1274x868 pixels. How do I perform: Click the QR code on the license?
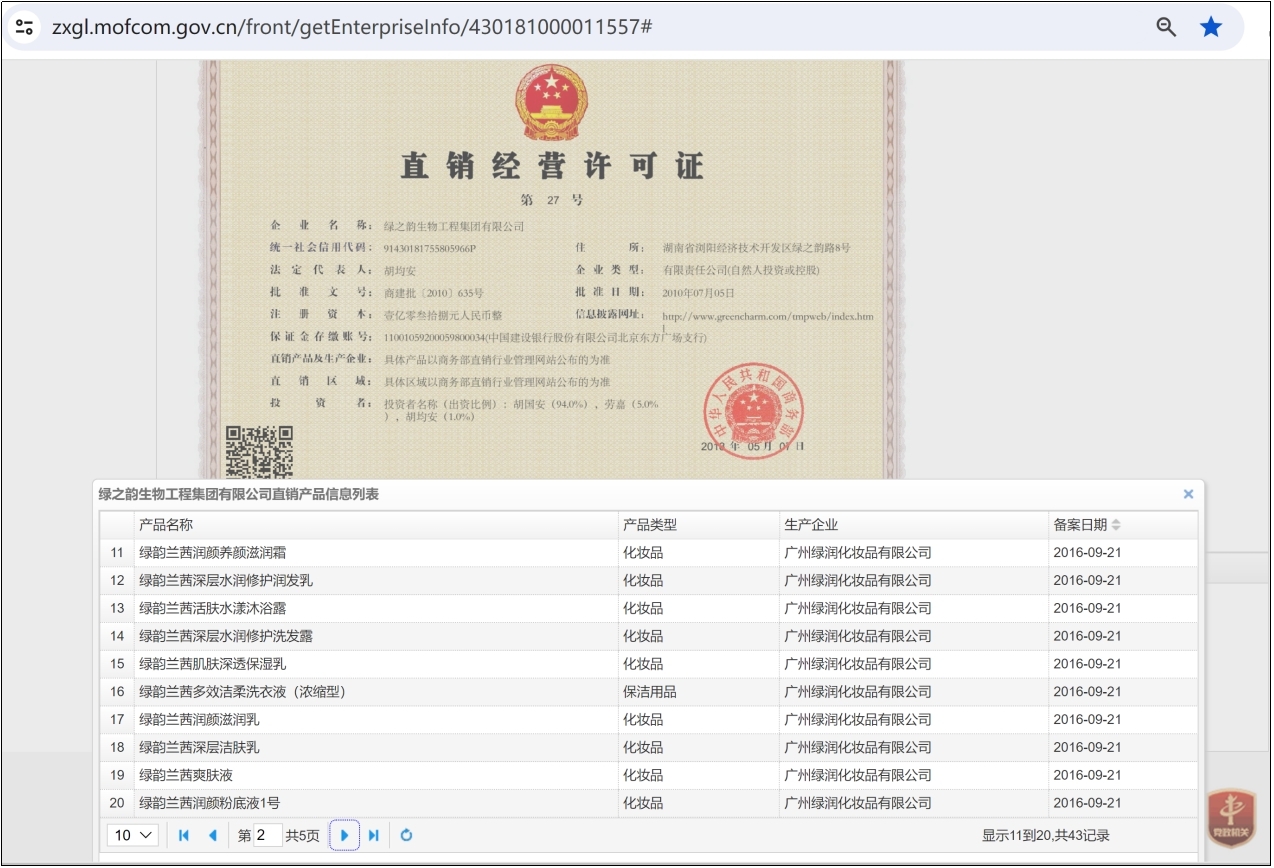259,451
